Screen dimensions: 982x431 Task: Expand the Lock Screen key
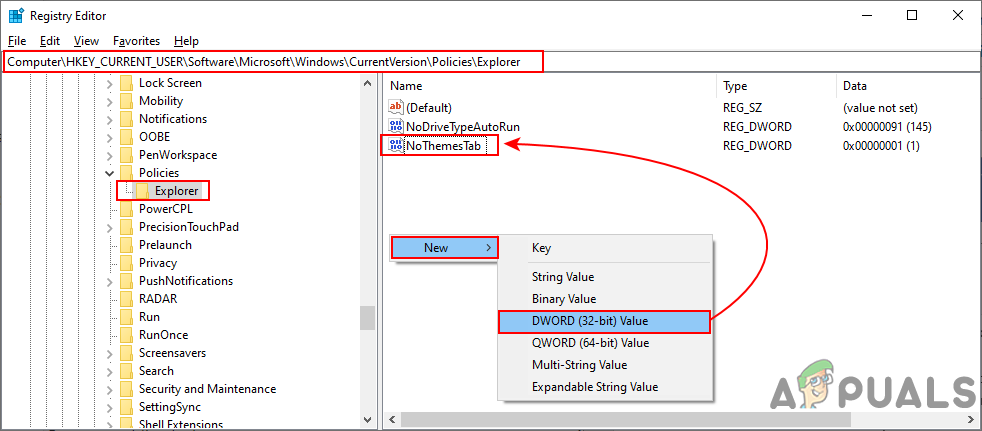[x=110, y=83]
